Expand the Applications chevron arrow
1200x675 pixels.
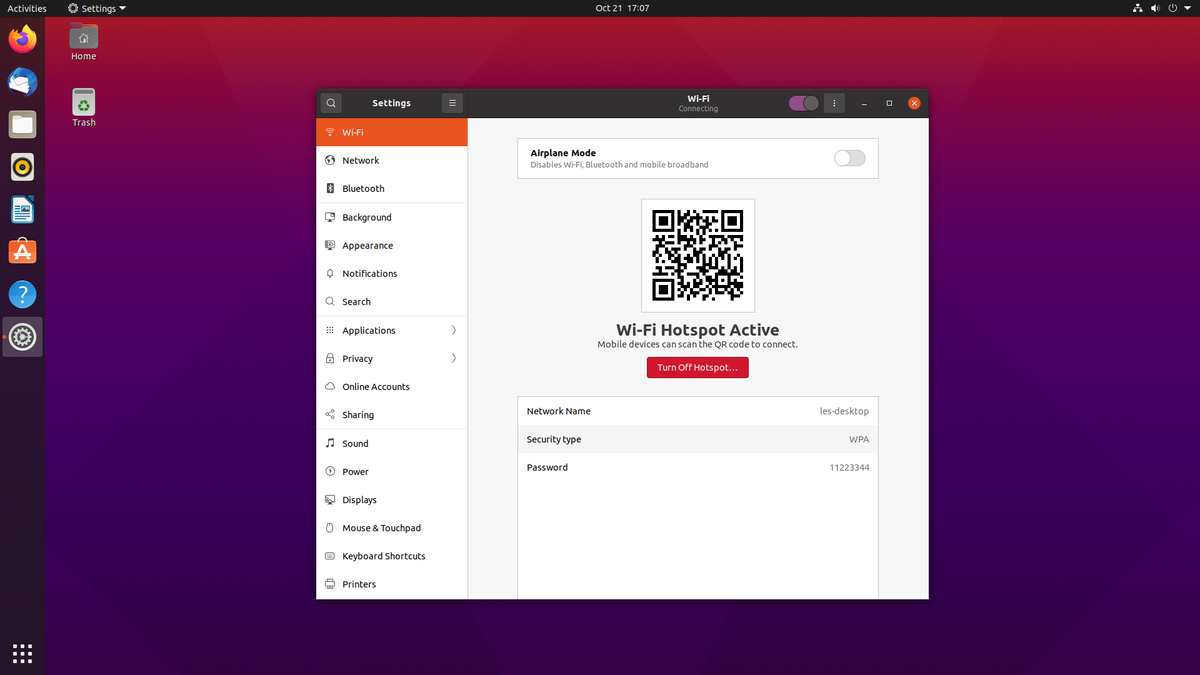pos(454,330)
